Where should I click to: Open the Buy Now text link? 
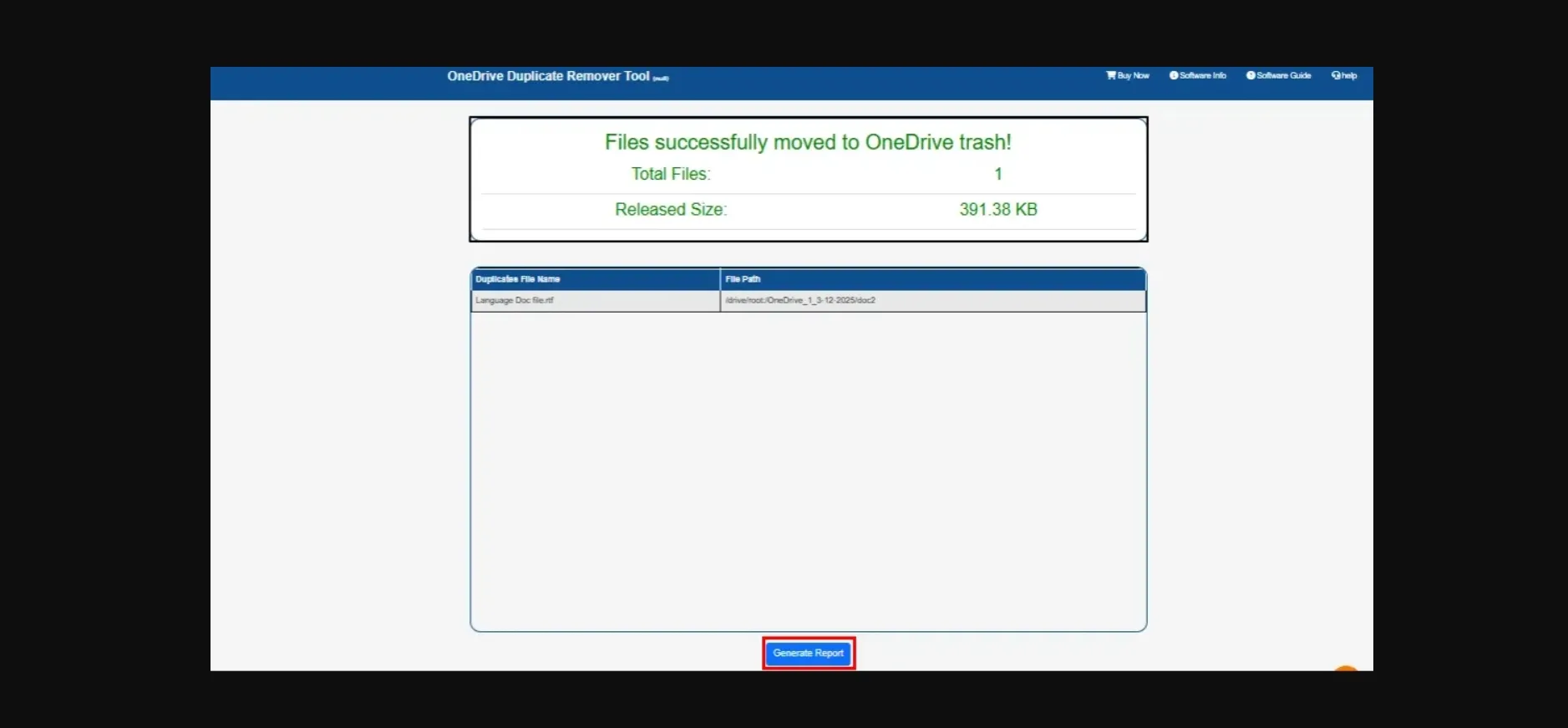pyautogui.click(x=1134, y=75)
